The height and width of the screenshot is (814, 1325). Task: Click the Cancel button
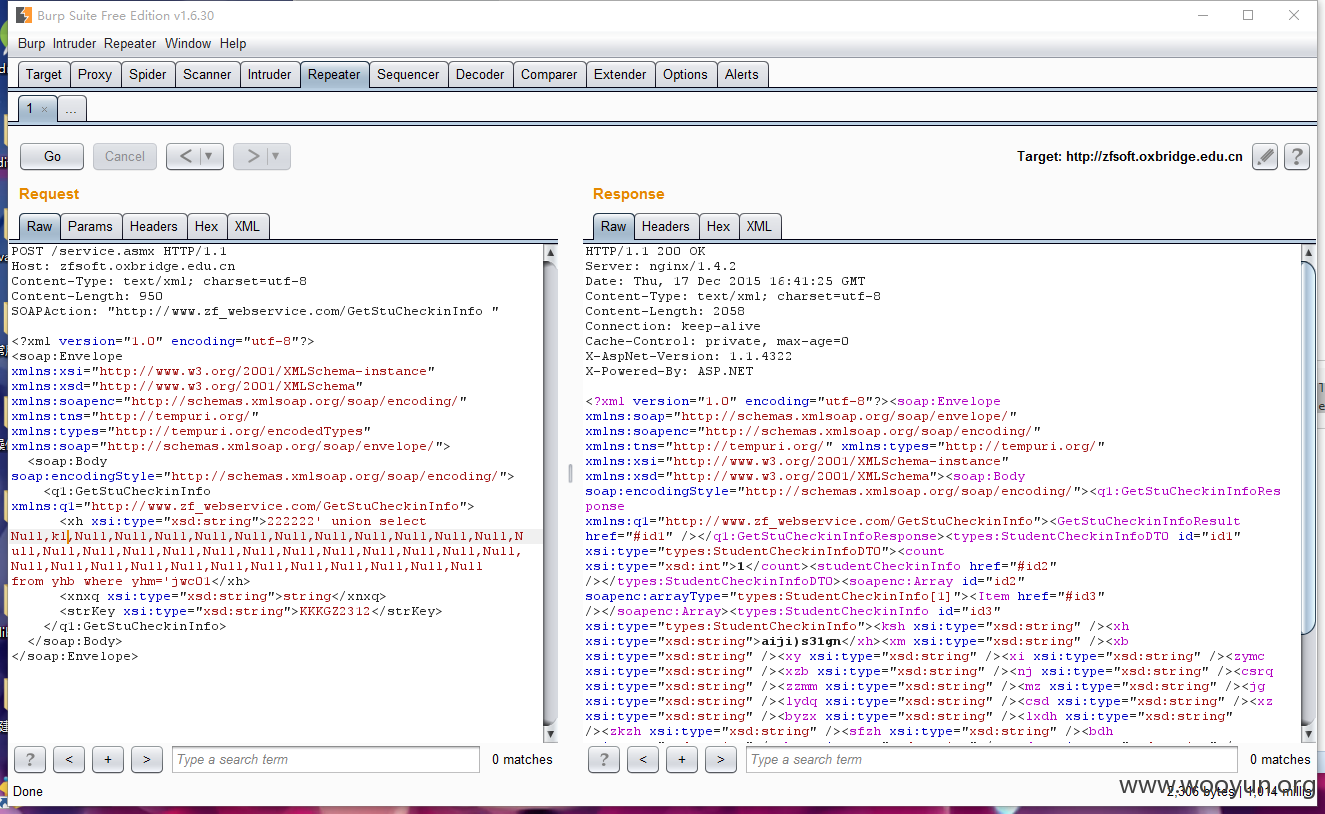point(125,156)
